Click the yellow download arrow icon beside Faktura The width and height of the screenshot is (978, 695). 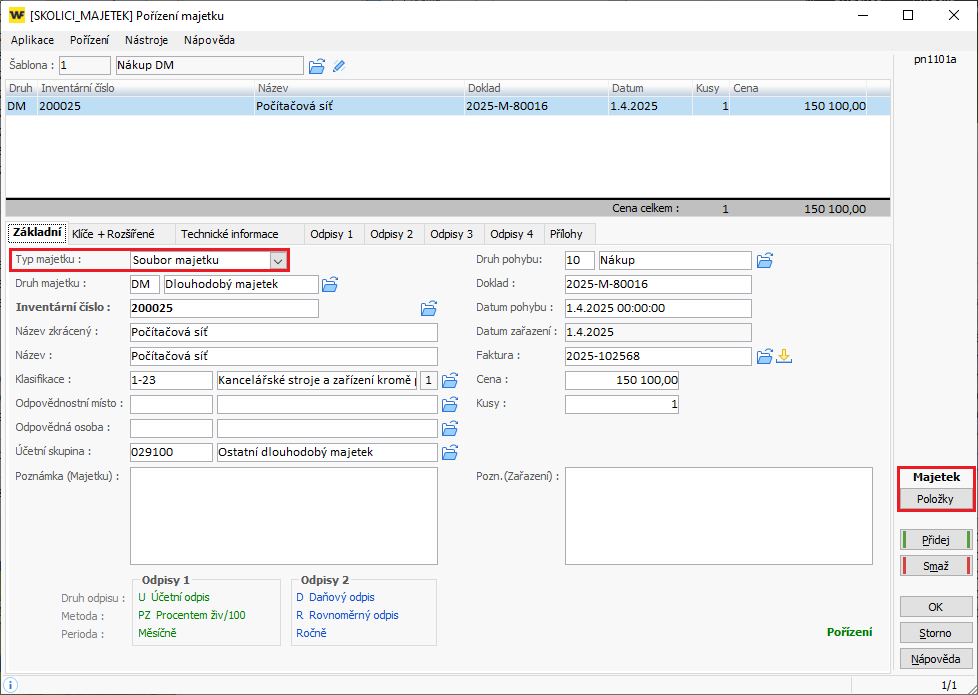784,356
